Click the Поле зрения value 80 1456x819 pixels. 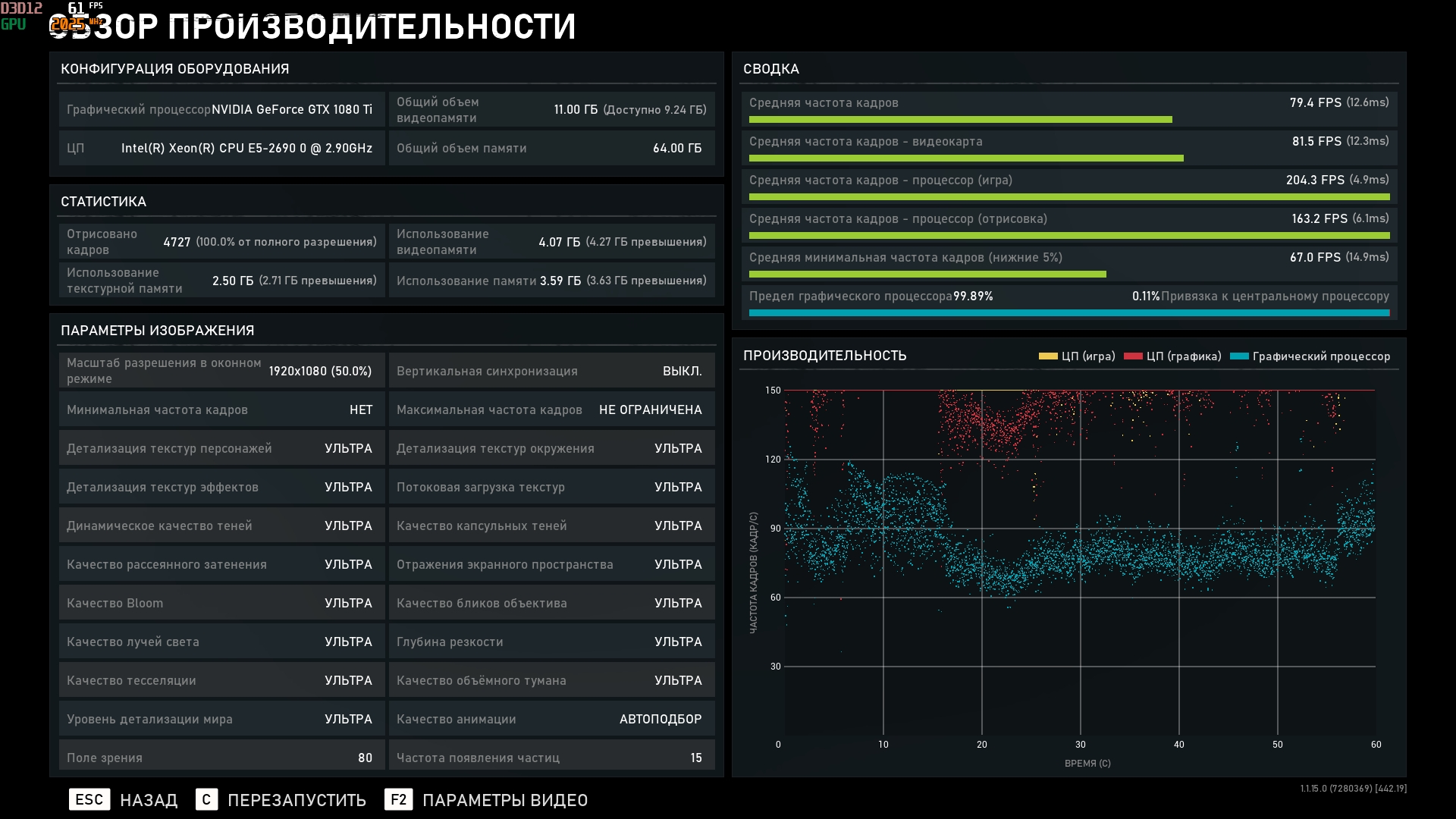[x=365, y=758]
